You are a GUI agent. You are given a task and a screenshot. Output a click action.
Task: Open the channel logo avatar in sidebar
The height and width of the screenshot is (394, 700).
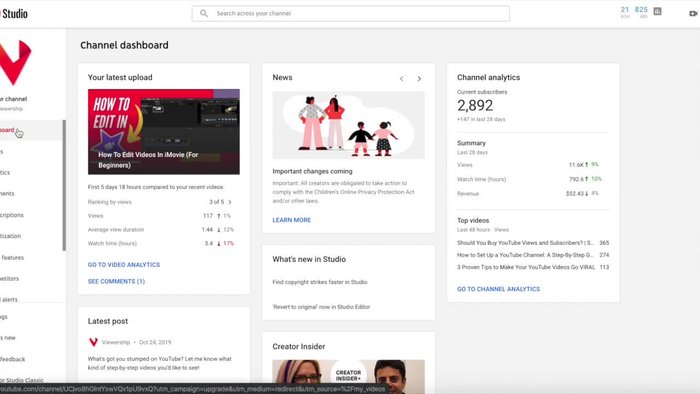(15, 62)
